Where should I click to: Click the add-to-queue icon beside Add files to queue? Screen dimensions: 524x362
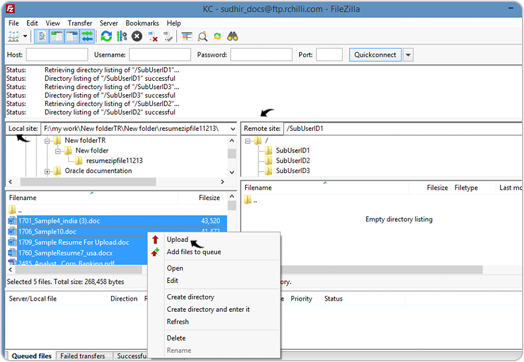[x=155, y=252]
